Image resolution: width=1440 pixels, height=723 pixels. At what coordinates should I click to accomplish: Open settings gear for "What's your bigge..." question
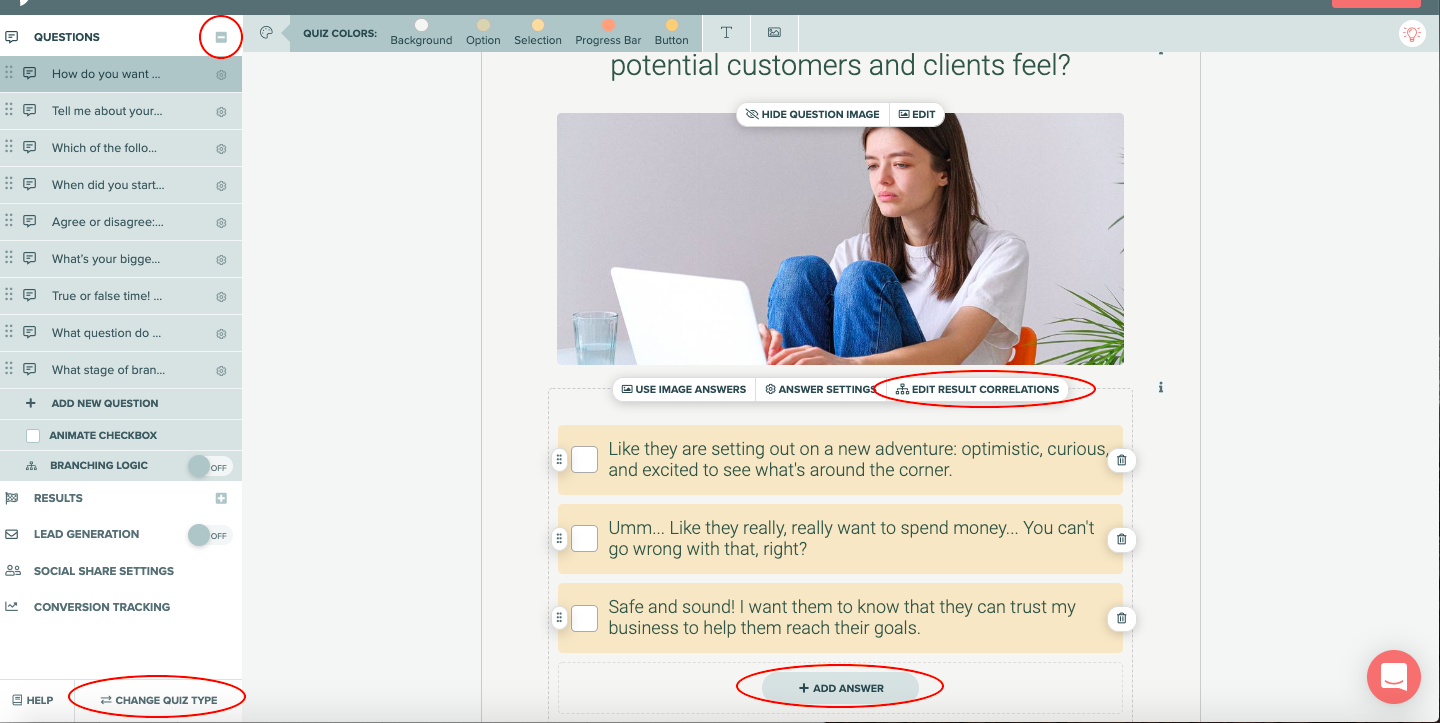pos(221,260)
